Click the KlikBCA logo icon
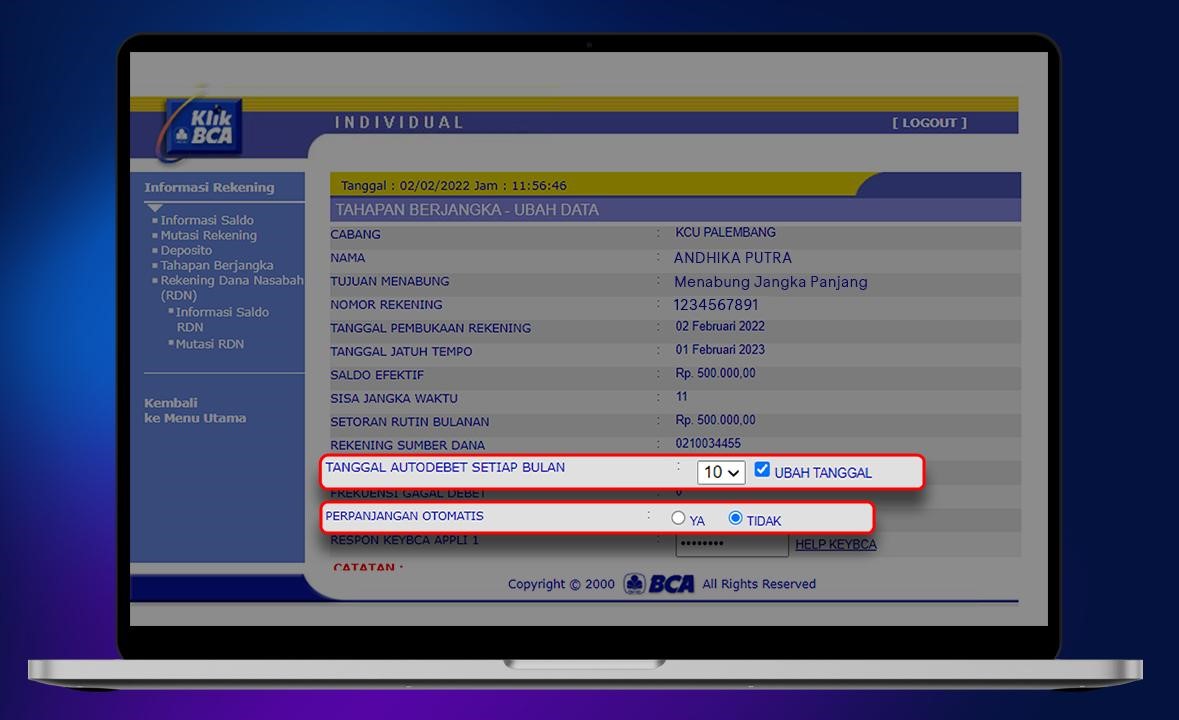 (202, 128)
